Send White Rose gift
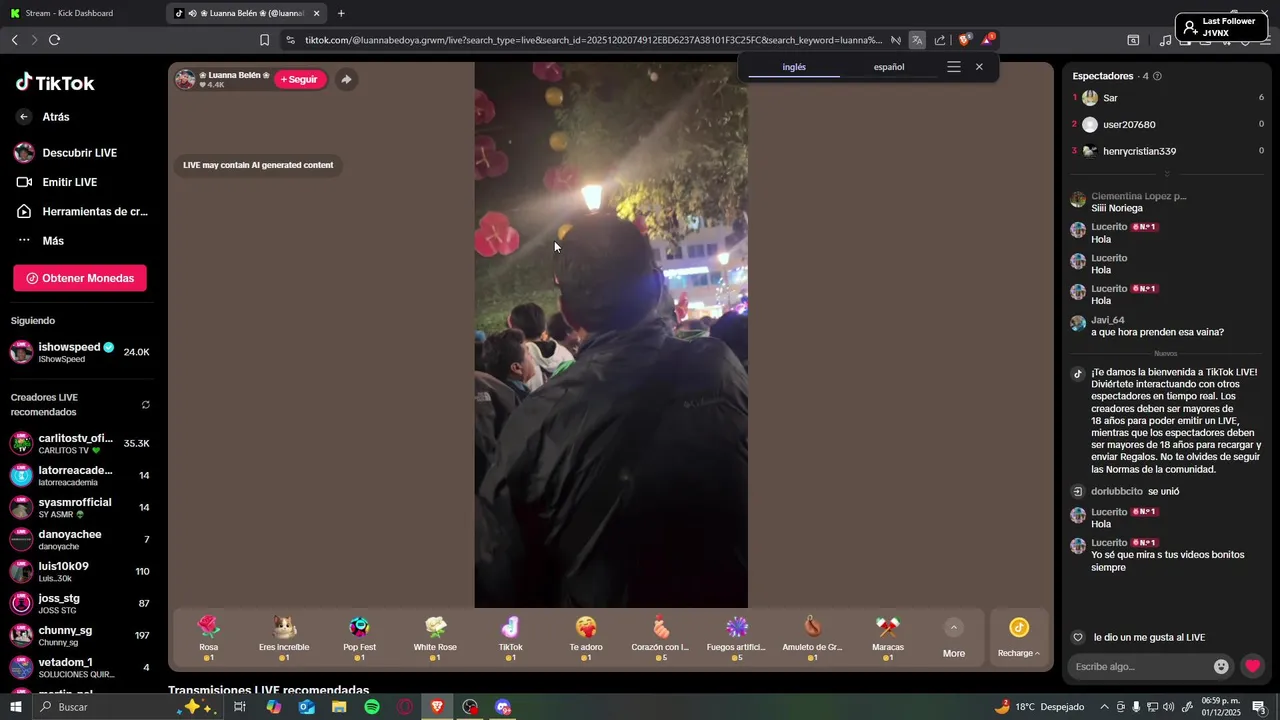The width and height of the screenshot is (1280, 720). pyautogui.click(x=435, y=638)
